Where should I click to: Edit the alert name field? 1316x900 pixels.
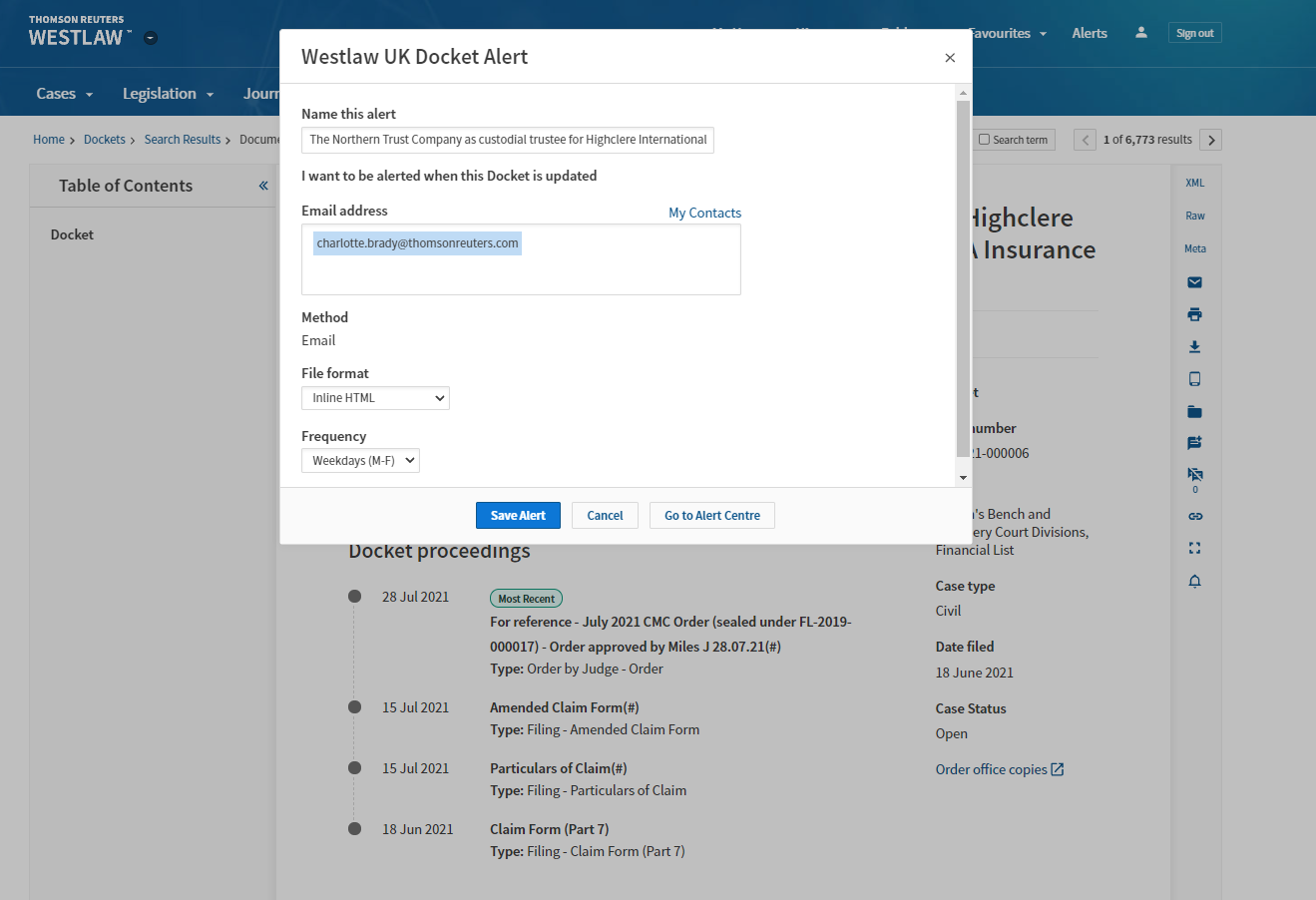508,140
